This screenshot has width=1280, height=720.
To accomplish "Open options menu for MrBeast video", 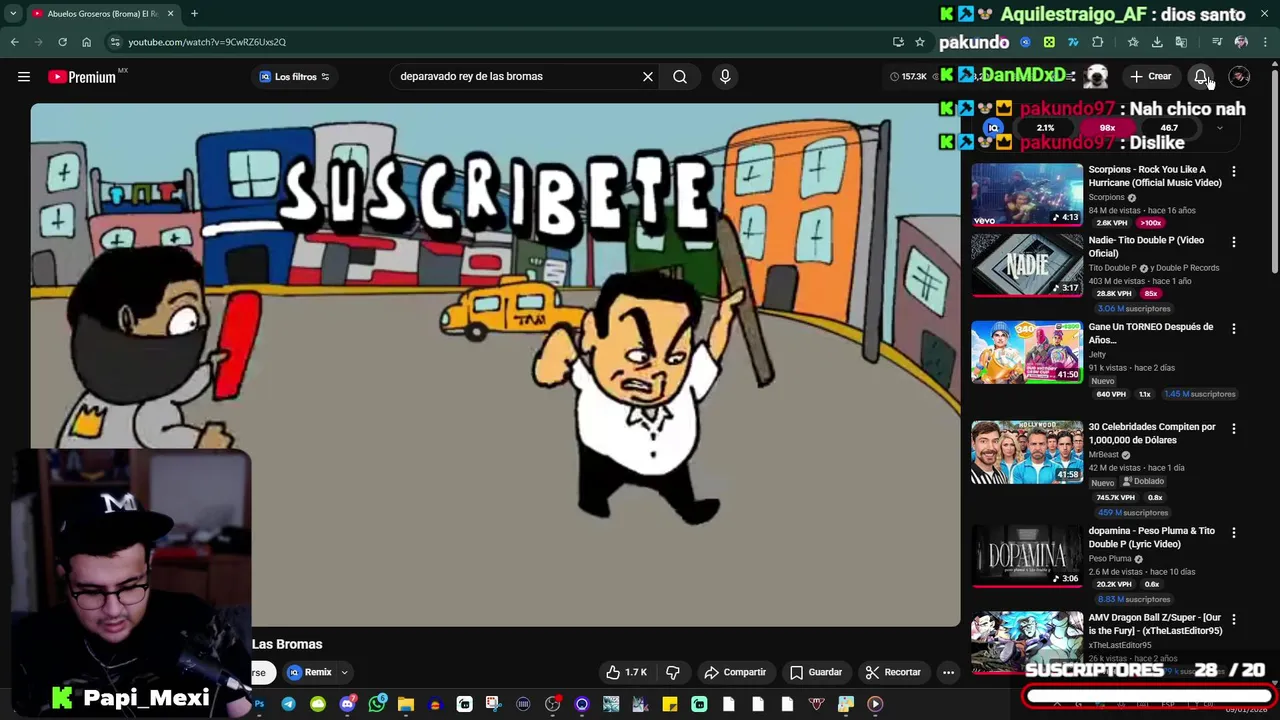I will (x=1233, y=428).
